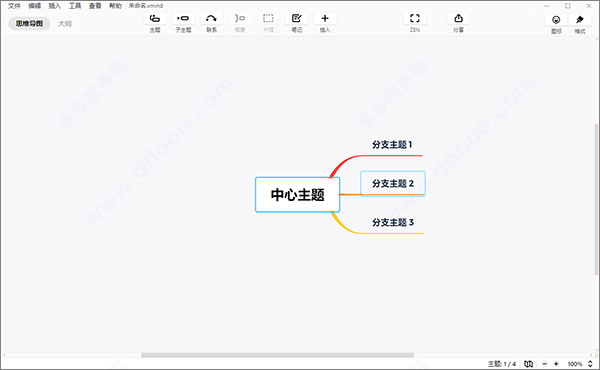Open the zoom level stepper arrows

[x=590, y=364]
